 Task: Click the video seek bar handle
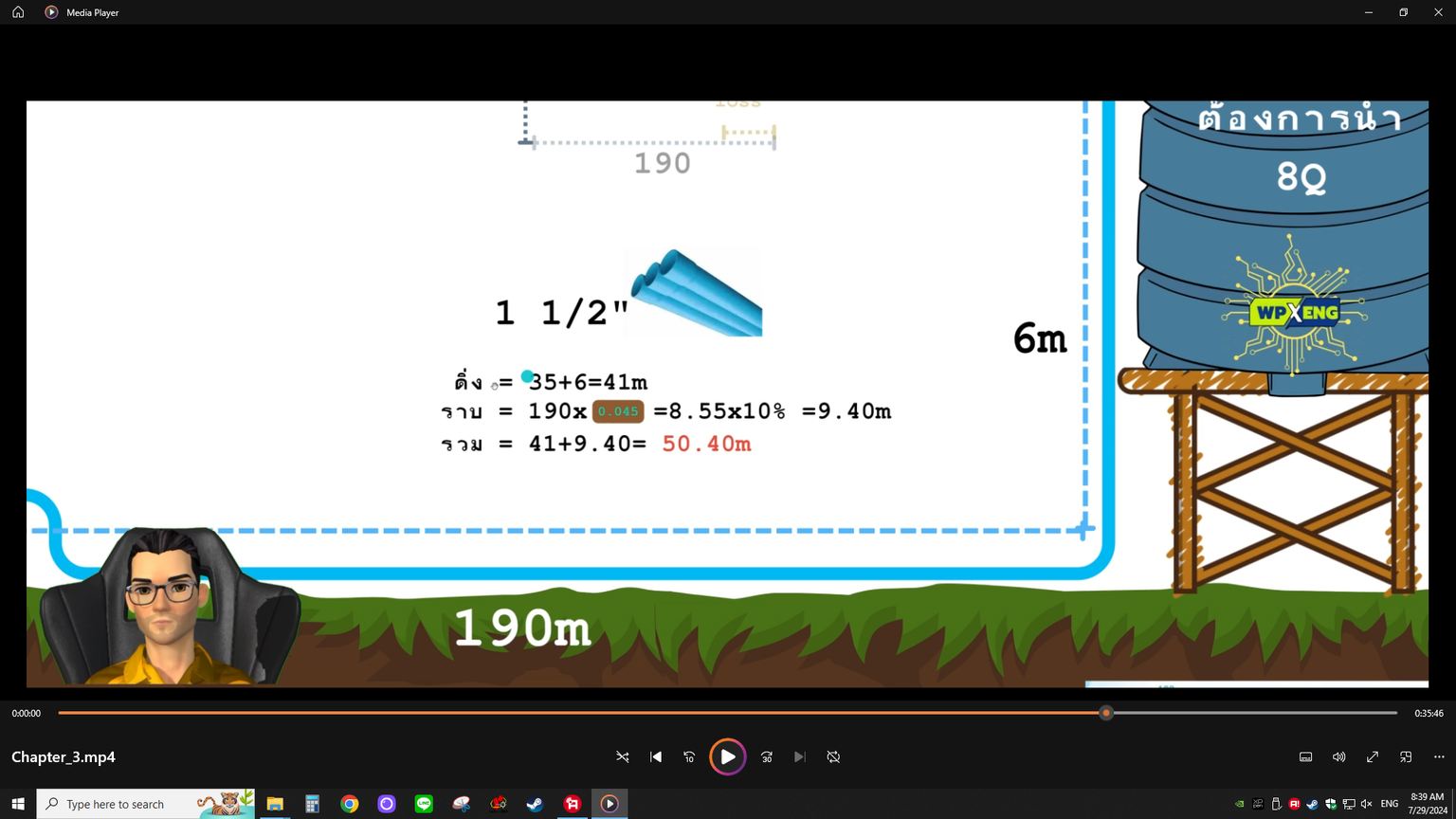tap(1105, 713)
